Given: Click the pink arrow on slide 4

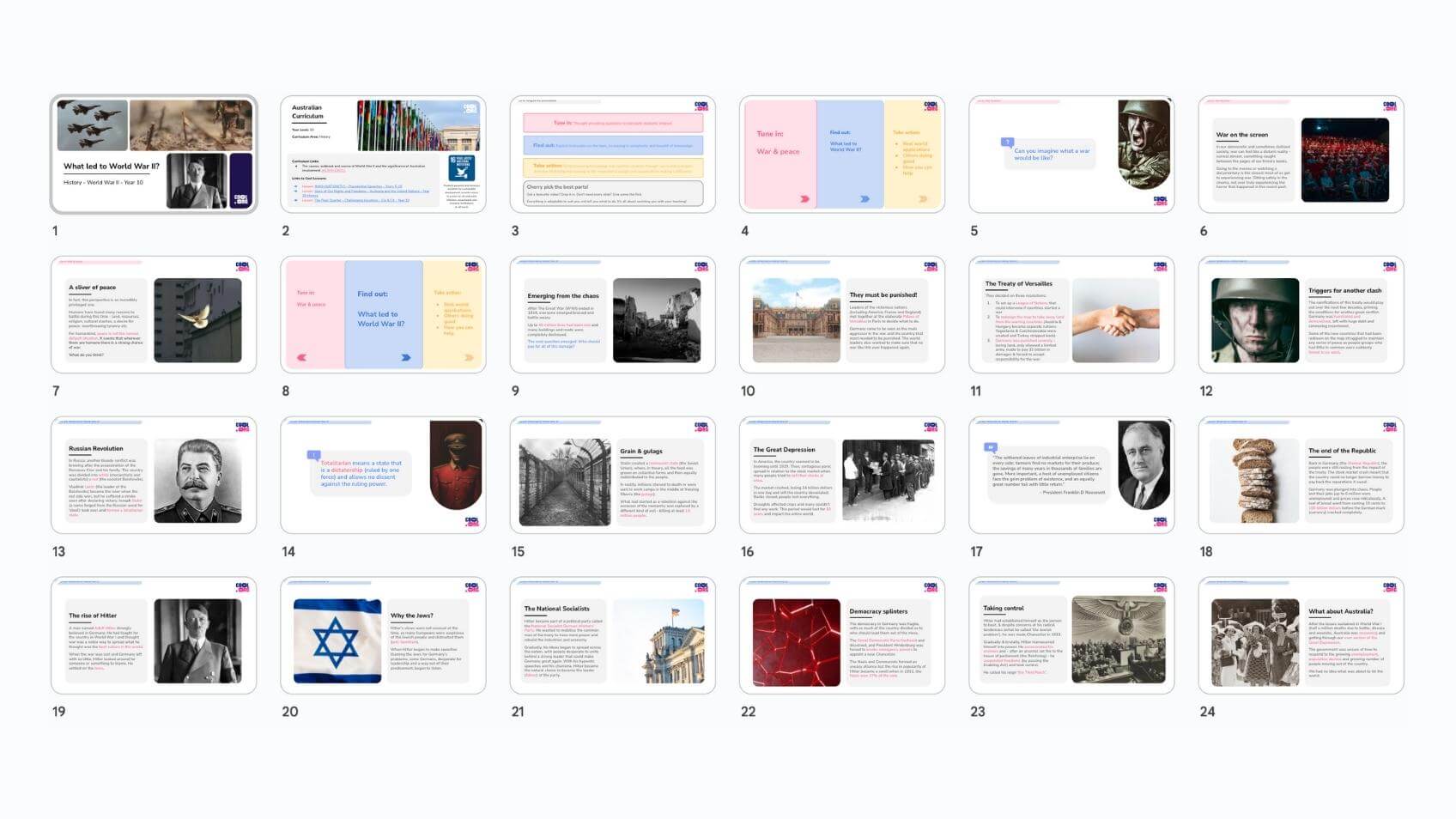Looking at the screenshot, I should point(804,198).
